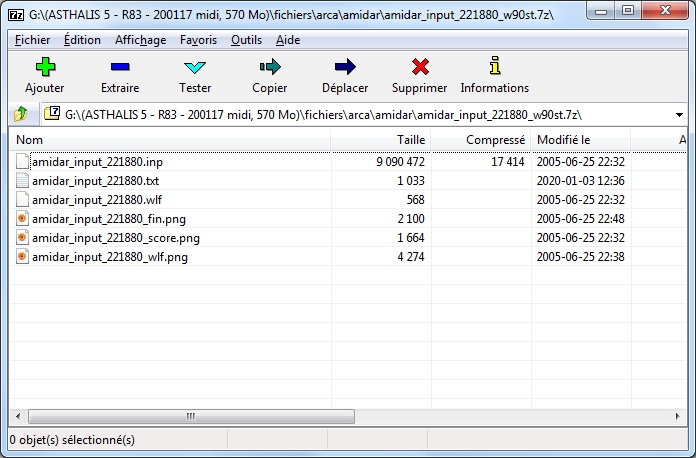Select amidar_input_221880.inp file
696x458 pixels.
click(96, 162)
